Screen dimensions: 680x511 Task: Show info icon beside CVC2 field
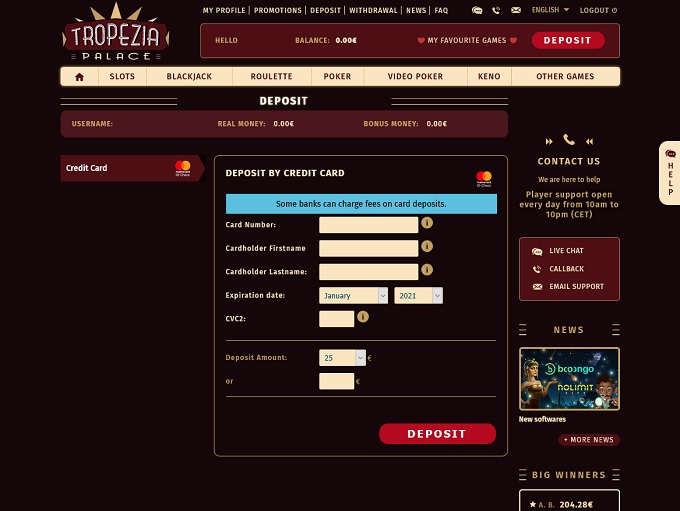[x=363, y=317]
